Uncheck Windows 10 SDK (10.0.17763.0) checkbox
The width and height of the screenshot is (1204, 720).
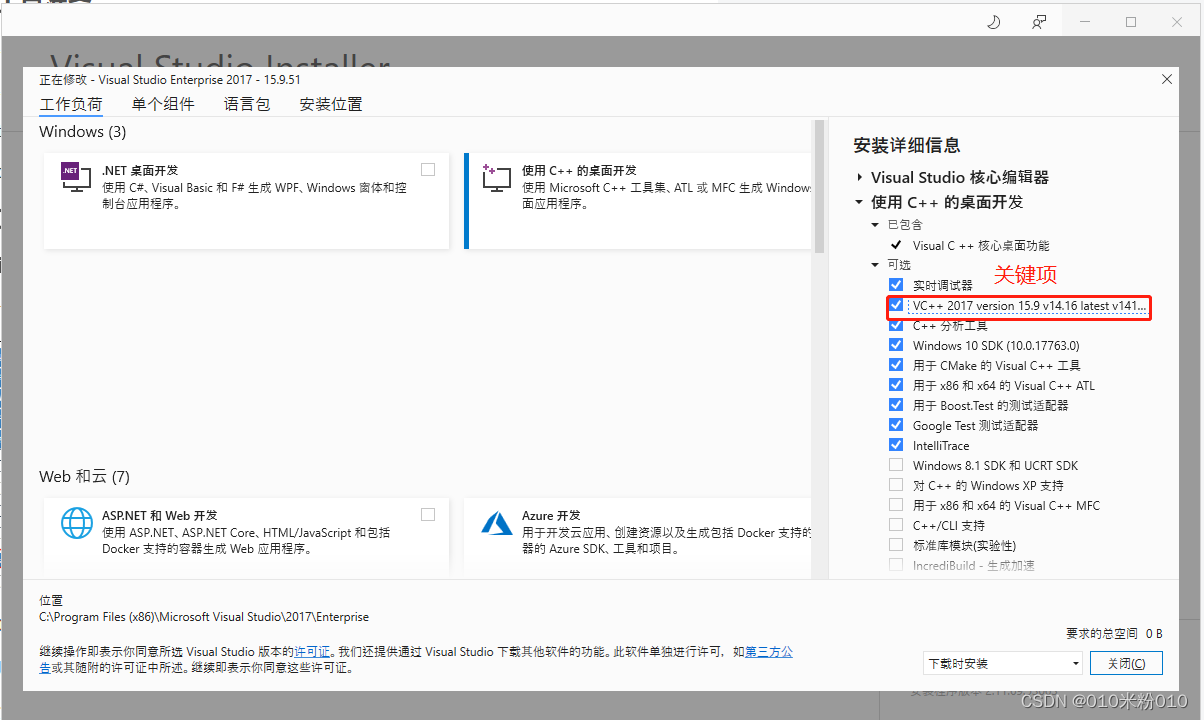pos(896,345)
